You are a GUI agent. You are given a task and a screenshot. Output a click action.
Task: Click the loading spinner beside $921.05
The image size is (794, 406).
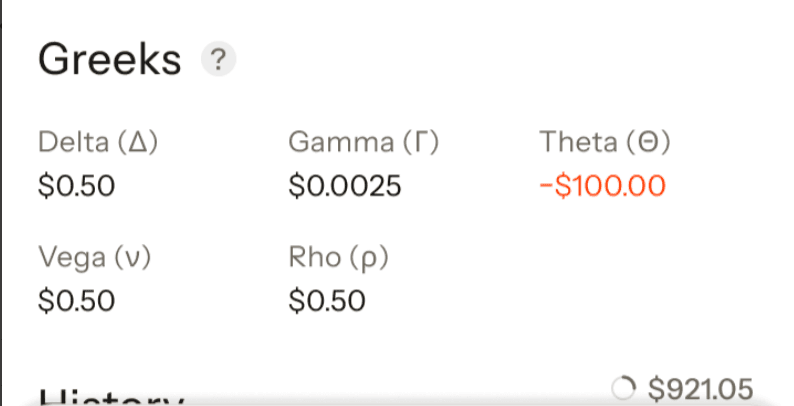[623, 388]
